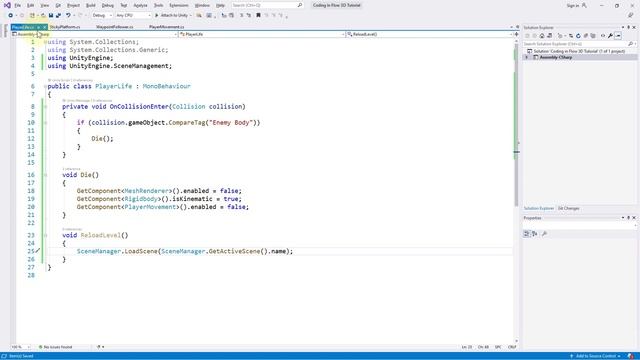The height and width of the screenshot is (360, 640).
Task: Click the Solution Explorer refresh icon
Action: coord(578,36)
